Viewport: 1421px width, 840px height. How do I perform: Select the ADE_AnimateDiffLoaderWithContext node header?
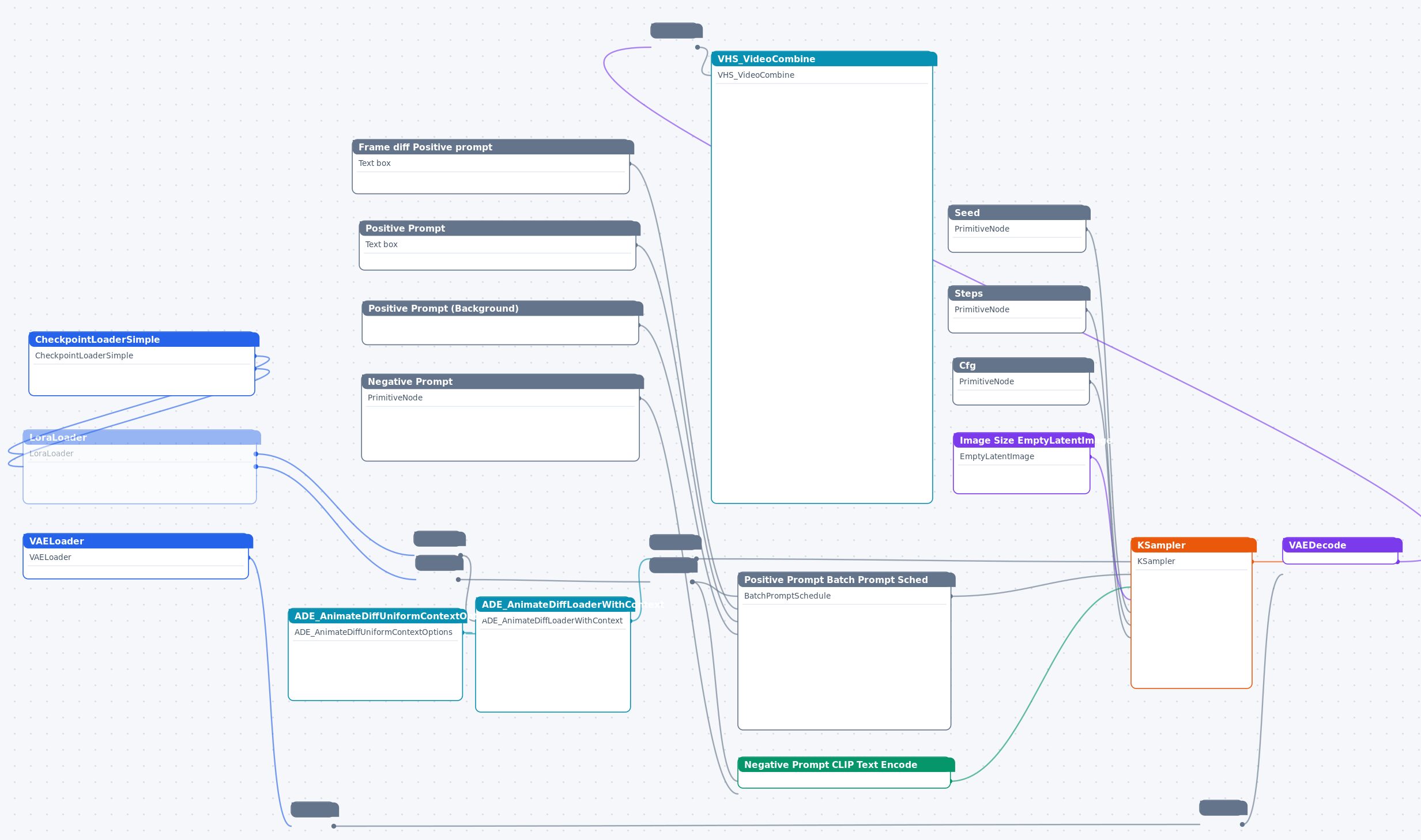555,604
